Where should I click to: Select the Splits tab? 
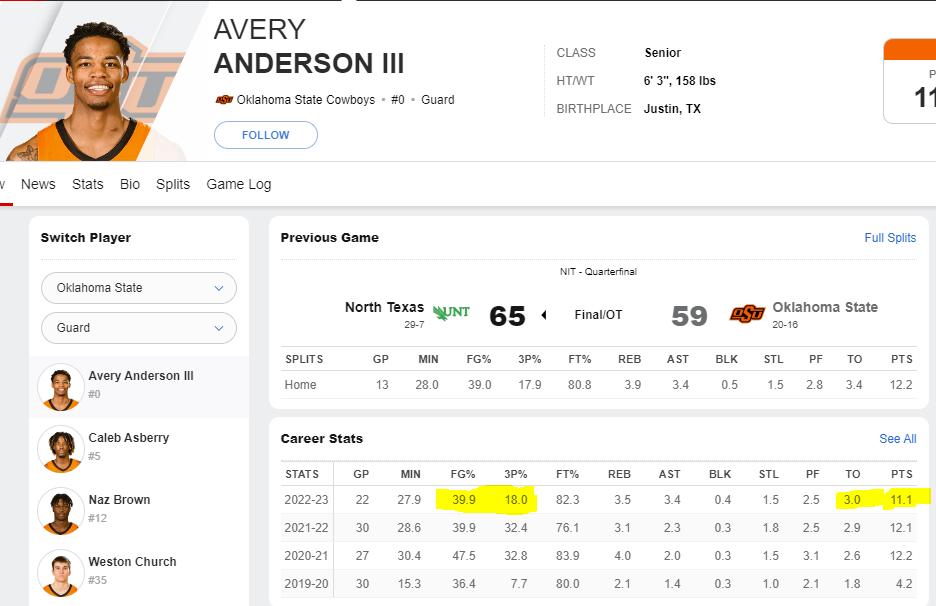pos(173,184)
